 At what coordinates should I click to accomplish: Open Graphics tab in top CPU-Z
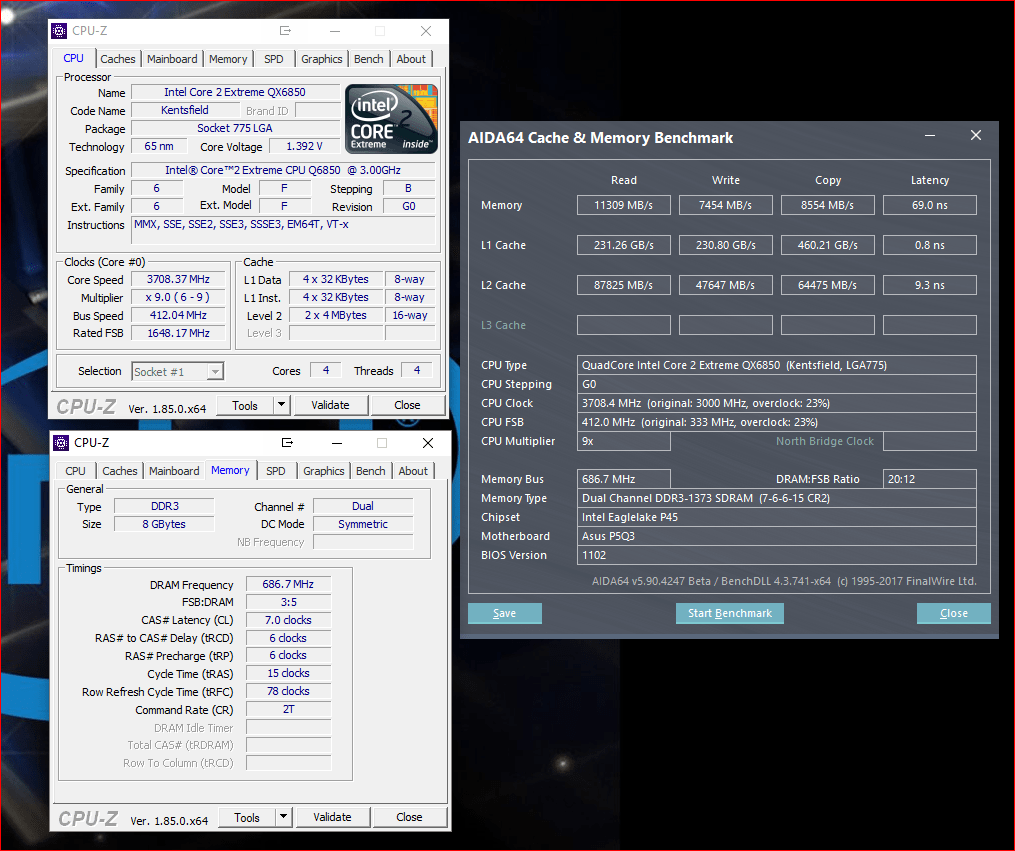(322, 59)
